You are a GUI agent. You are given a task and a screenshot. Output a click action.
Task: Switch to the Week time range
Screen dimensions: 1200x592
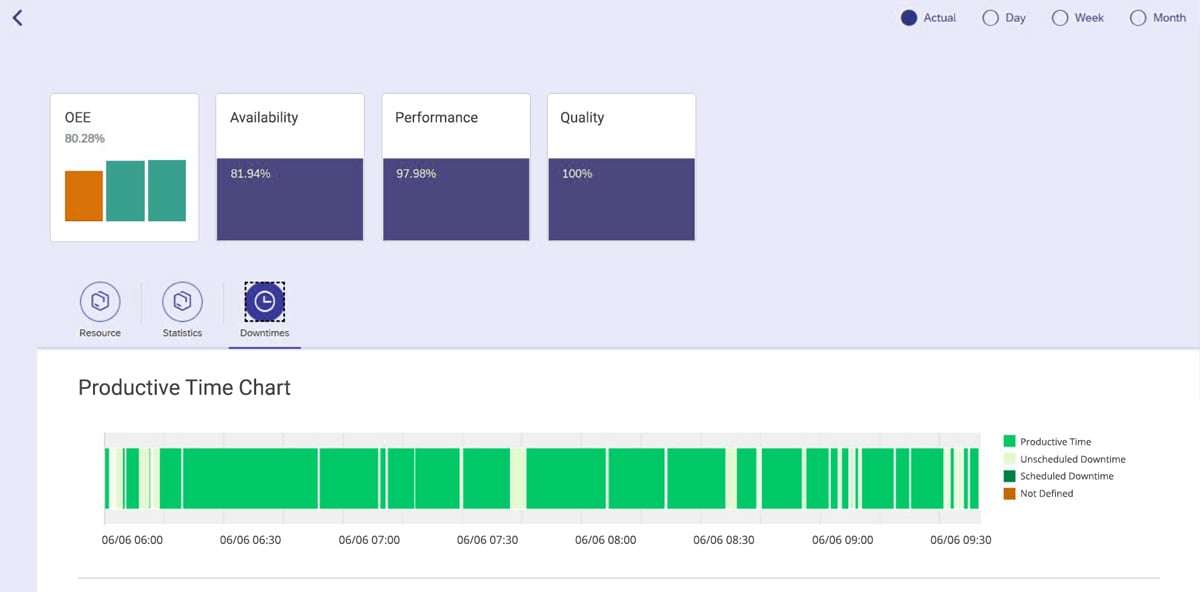tap(1060, 17)
